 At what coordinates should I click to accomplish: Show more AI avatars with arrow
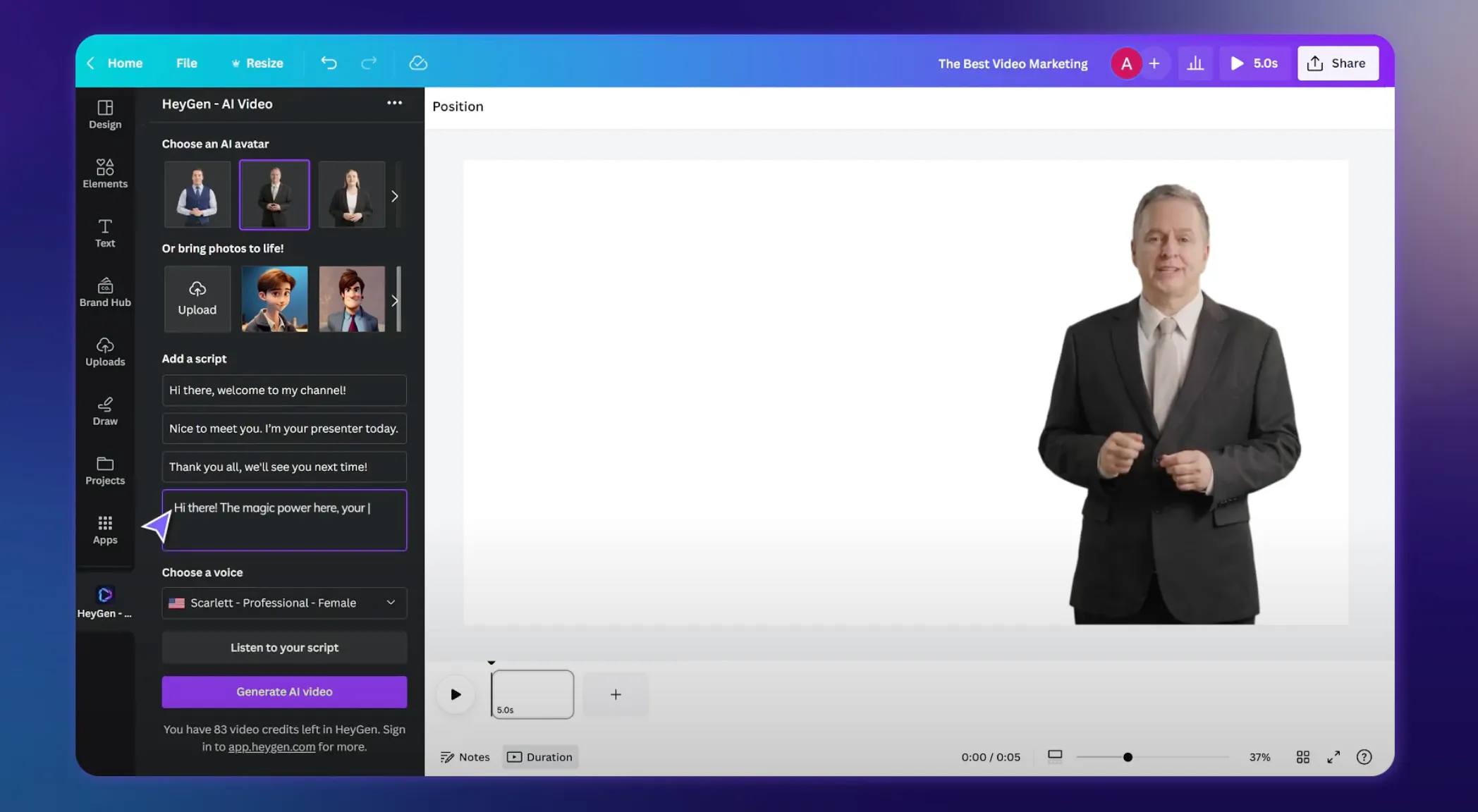tap(395, 196)
